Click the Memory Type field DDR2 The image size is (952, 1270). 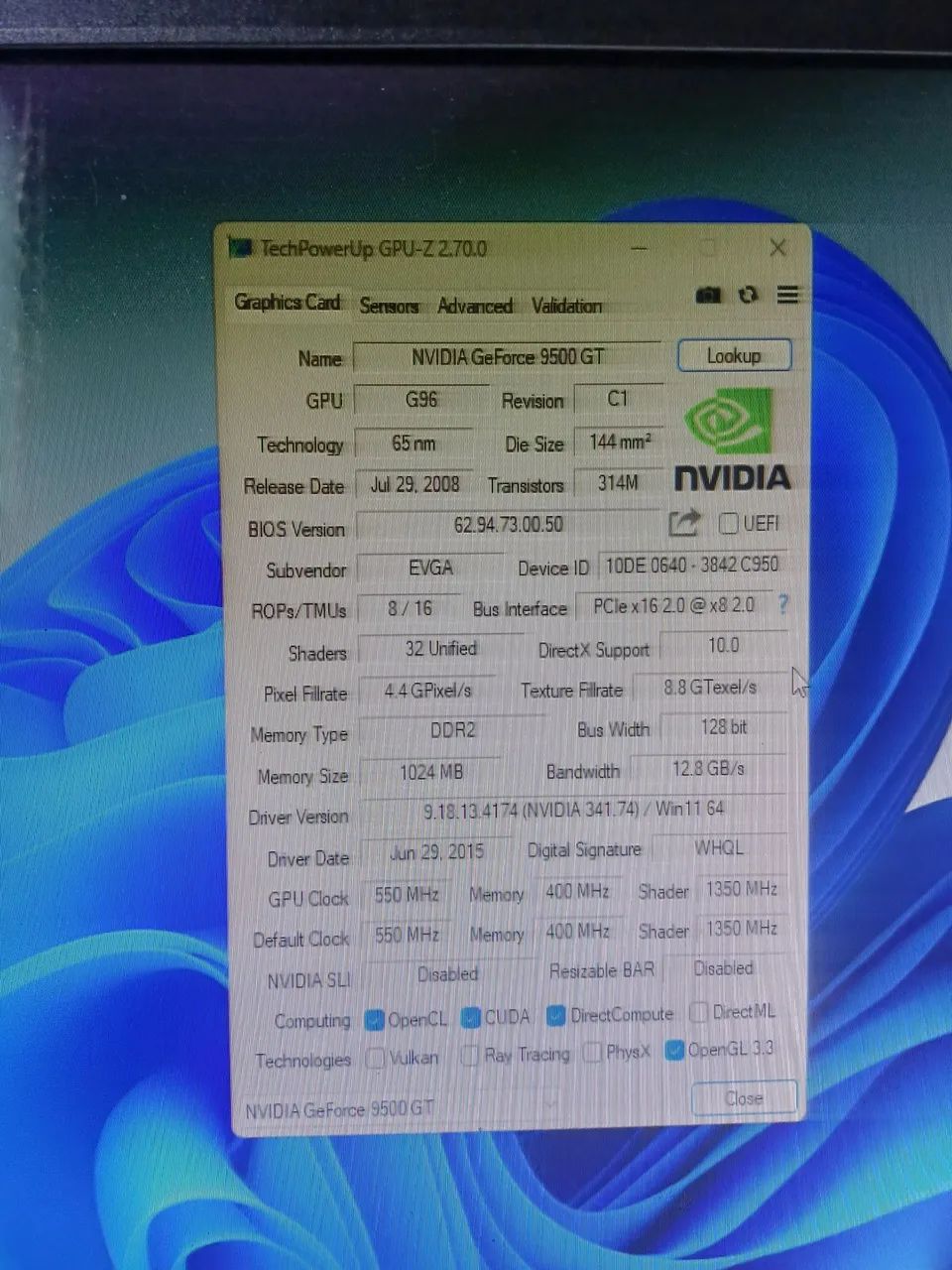(x=453, y=730)
